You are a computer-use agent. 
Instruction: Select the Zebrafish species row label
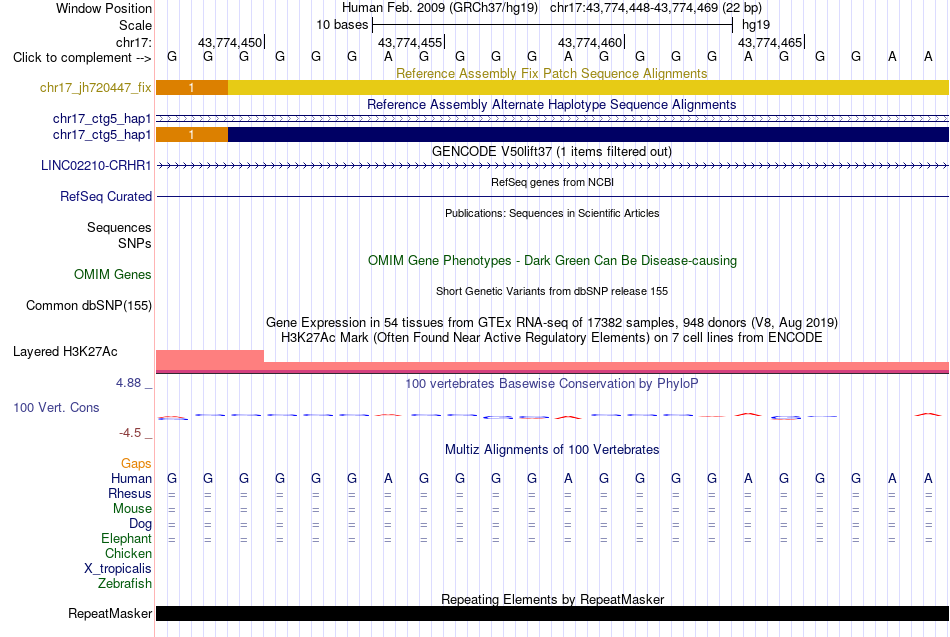125,584
